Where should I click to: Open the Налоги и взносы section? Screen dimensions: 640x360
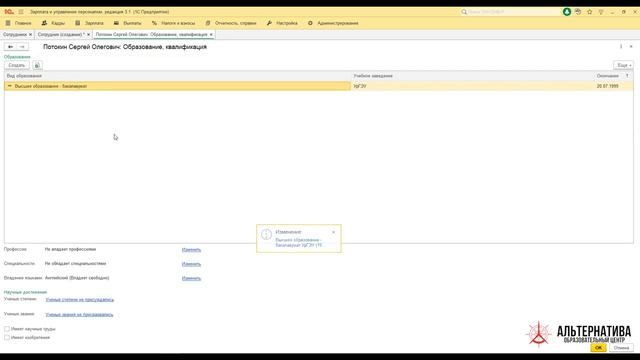[173, 23]
